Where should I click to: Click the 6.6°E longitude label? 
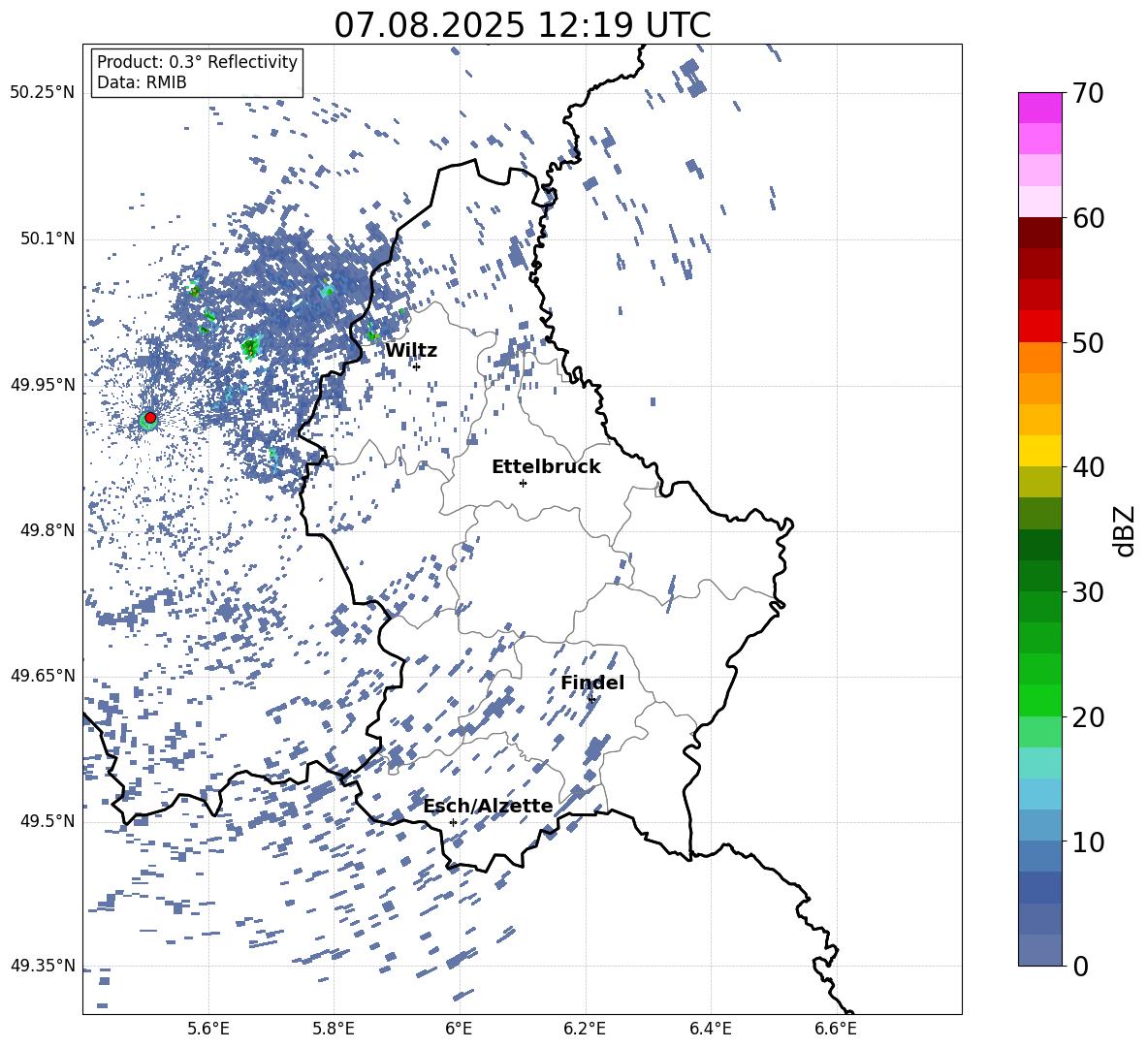tap(836, 1030)
